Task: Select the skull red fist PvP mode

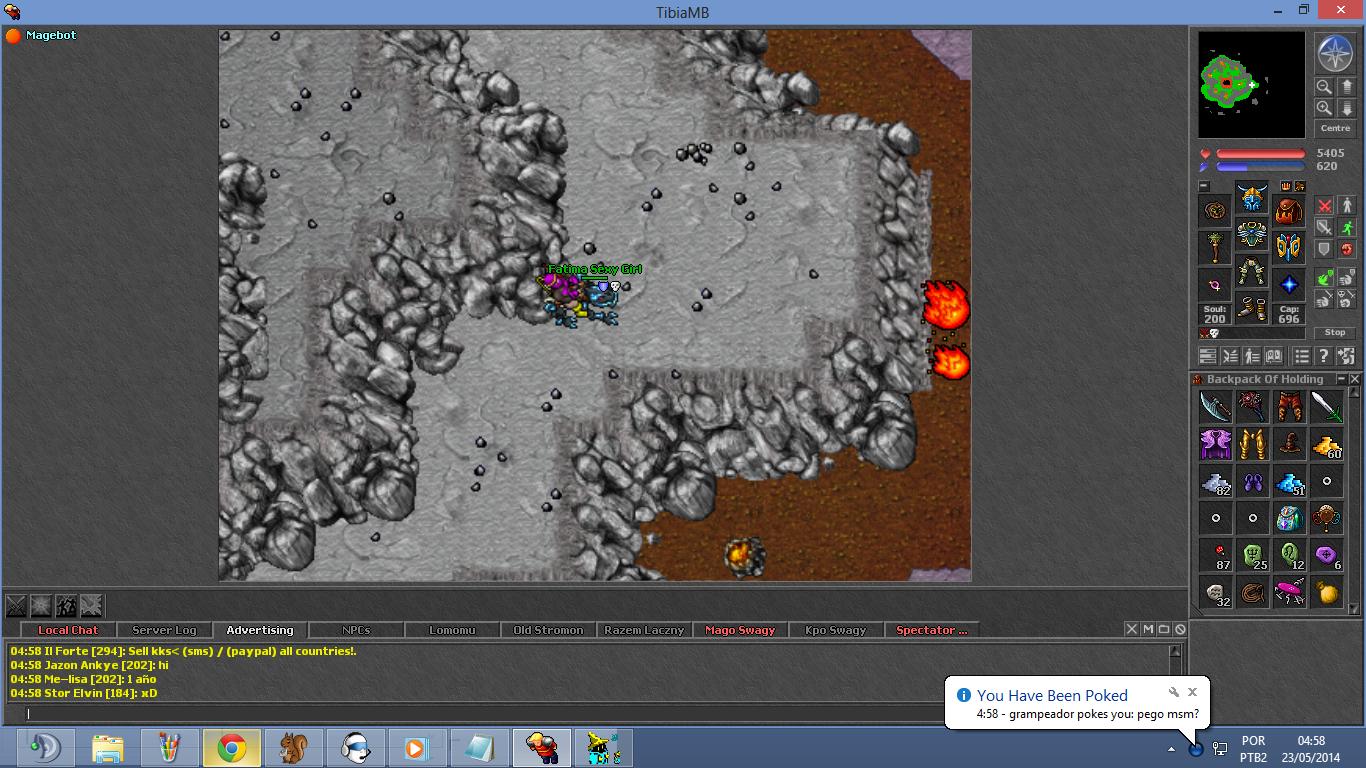Action: point(1346,300)
